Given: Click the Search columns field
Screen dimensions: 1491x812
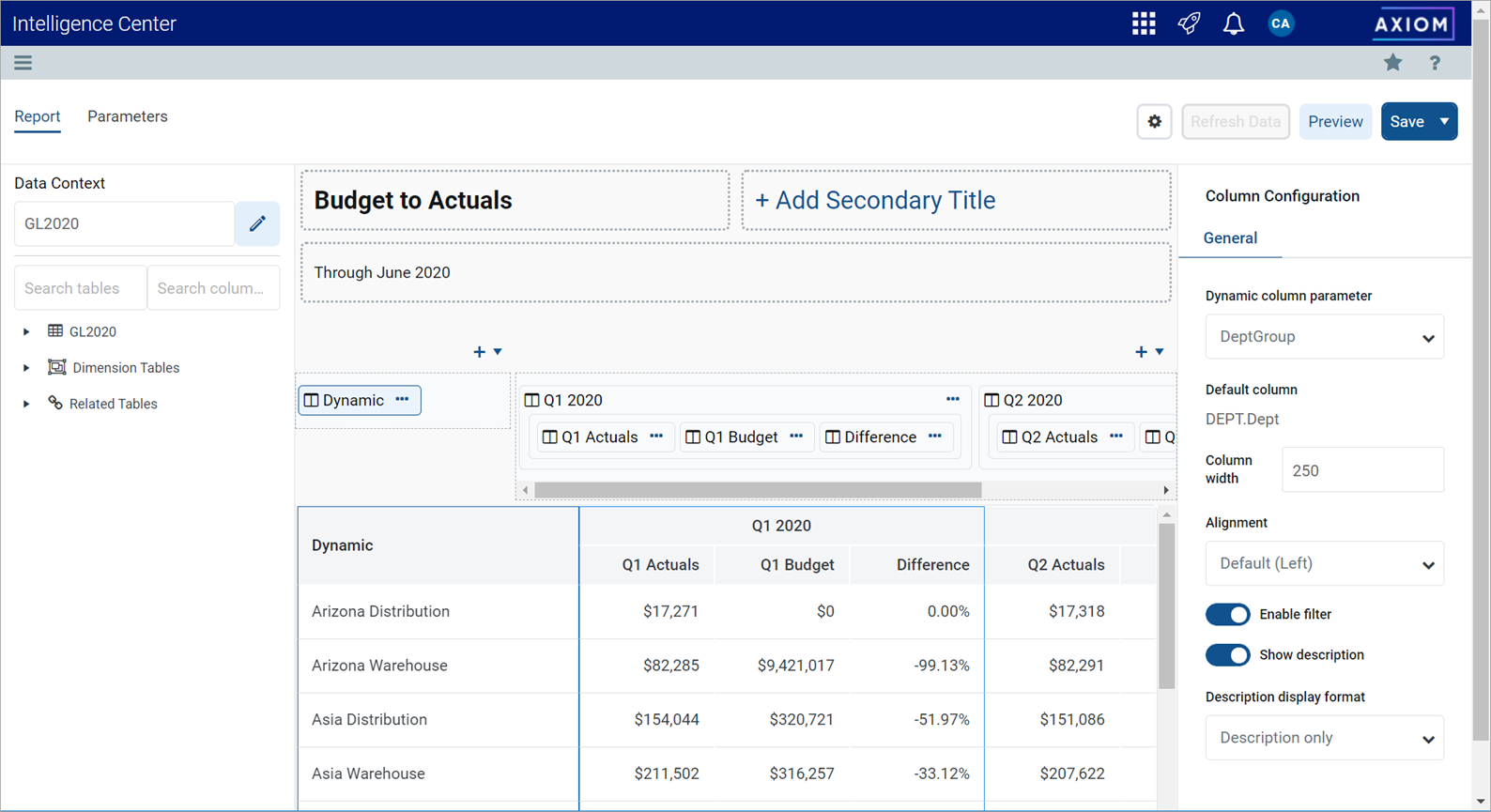Looking at the screenshot, I should coord(213,288).
